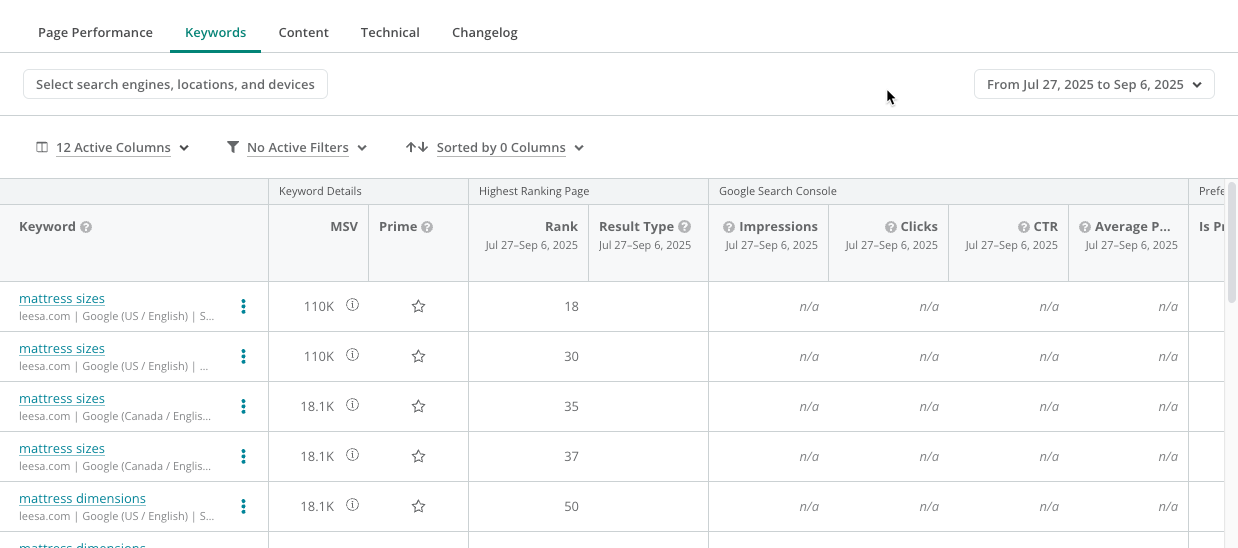Mark rank 50 keyword as Prime

(x=418, y=506)
